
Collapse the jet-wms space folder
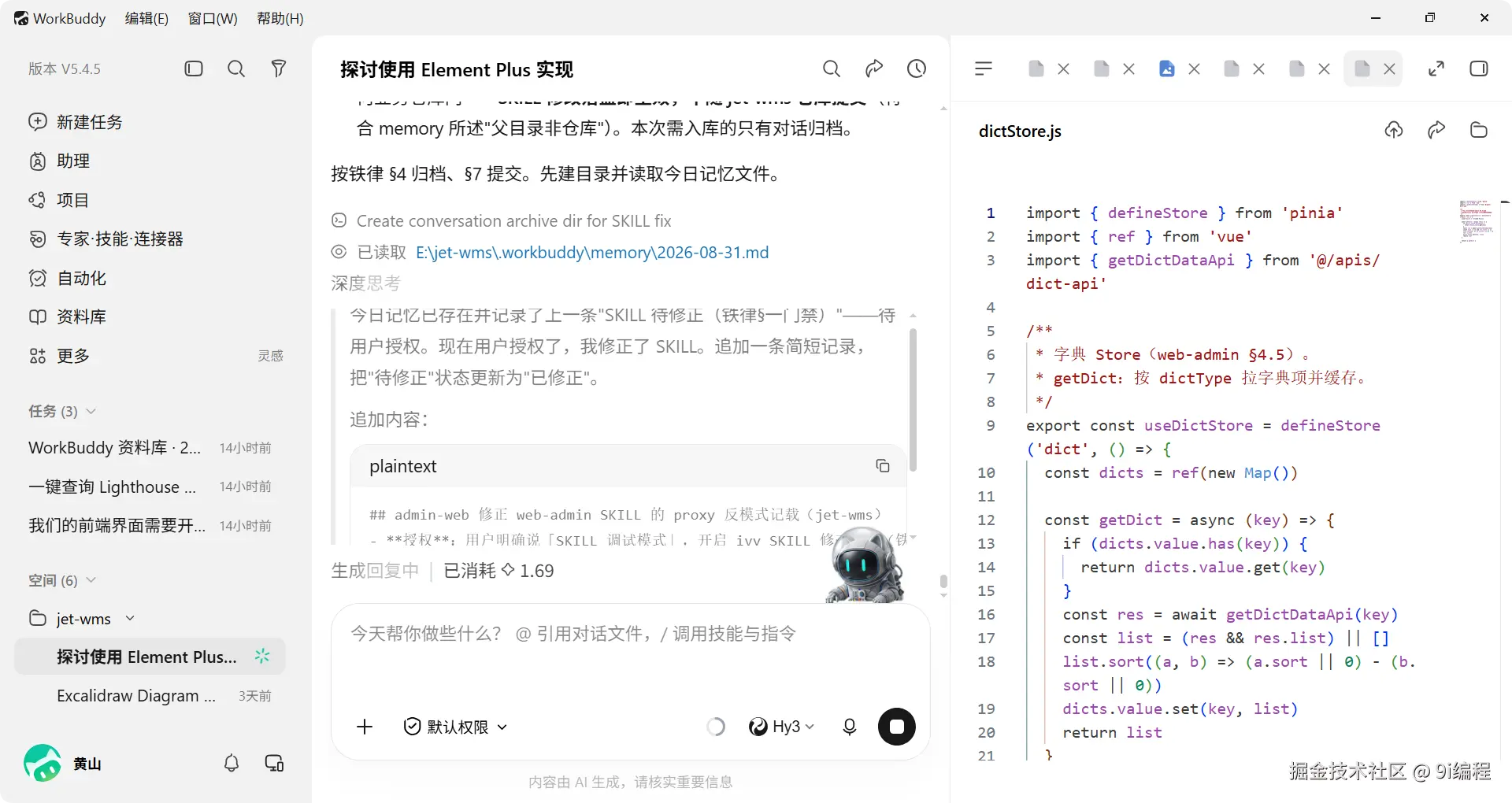[82, 618]
